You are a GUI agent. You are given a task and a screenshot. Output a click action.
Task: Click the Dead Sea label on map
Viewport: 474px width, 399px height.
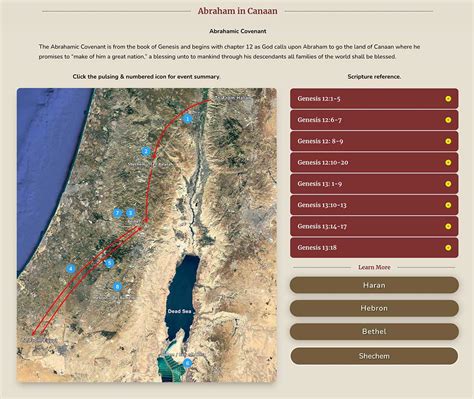[x=179, y=311]
